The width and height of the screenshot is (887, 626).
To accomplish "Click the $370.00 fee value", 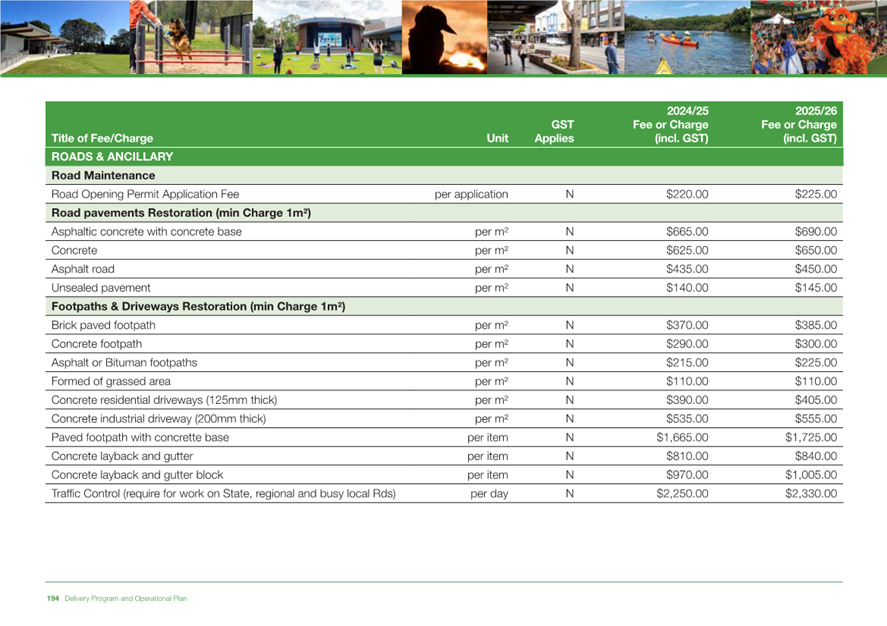I will (x=687, y=325).
